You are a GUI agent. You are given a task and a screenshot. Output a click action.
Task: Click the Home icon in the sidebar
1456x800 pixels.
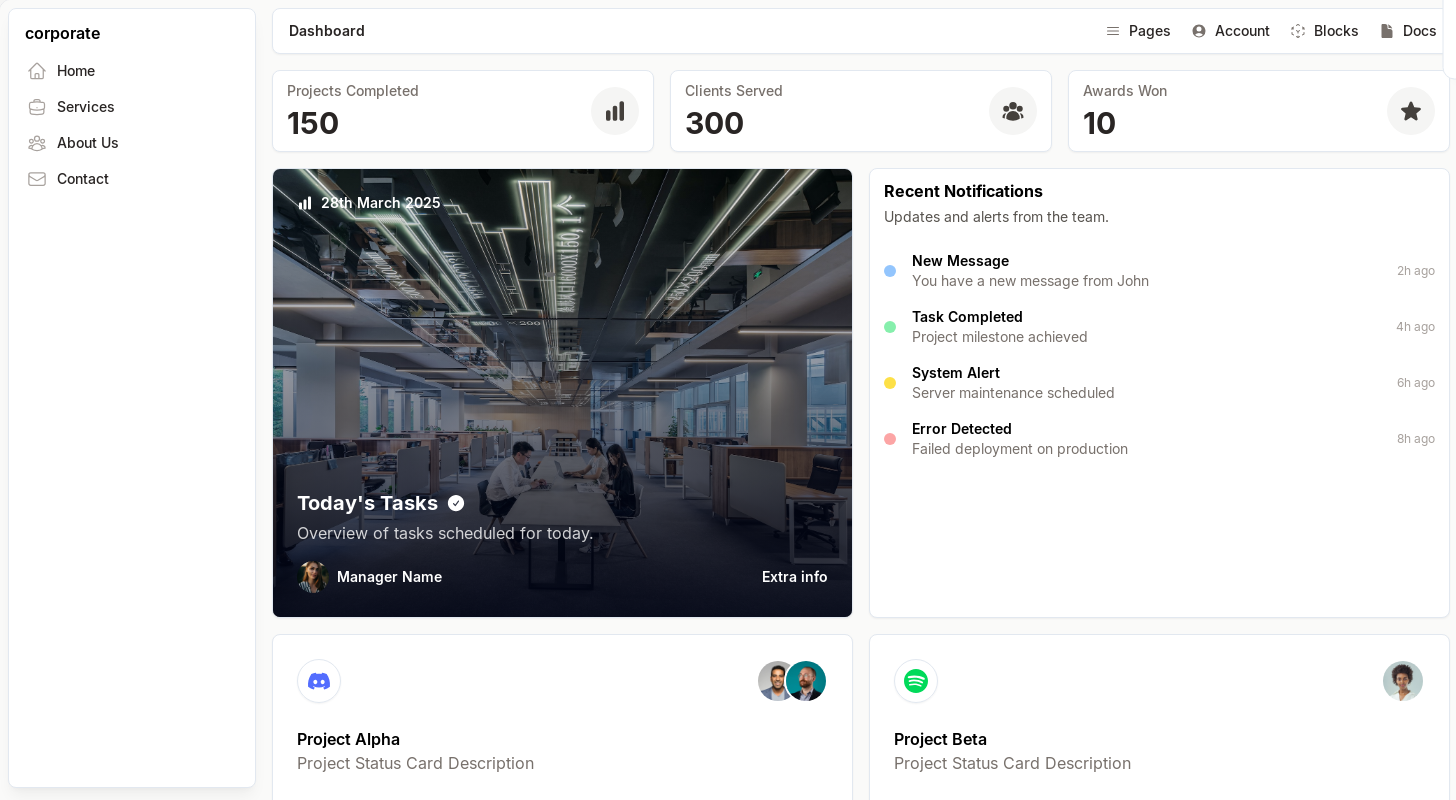pos(37,71)
